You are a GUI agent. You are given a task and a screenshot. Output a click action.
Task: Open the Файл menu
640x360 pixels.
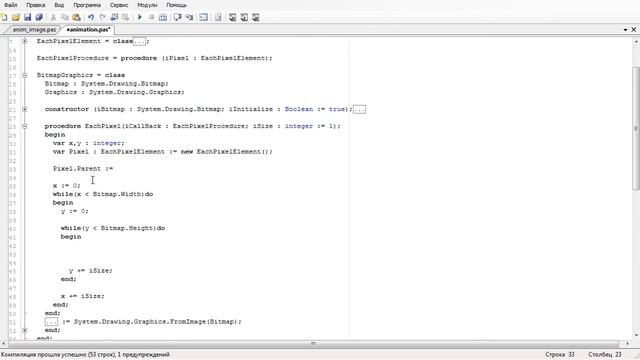click(x=11, y=5)
